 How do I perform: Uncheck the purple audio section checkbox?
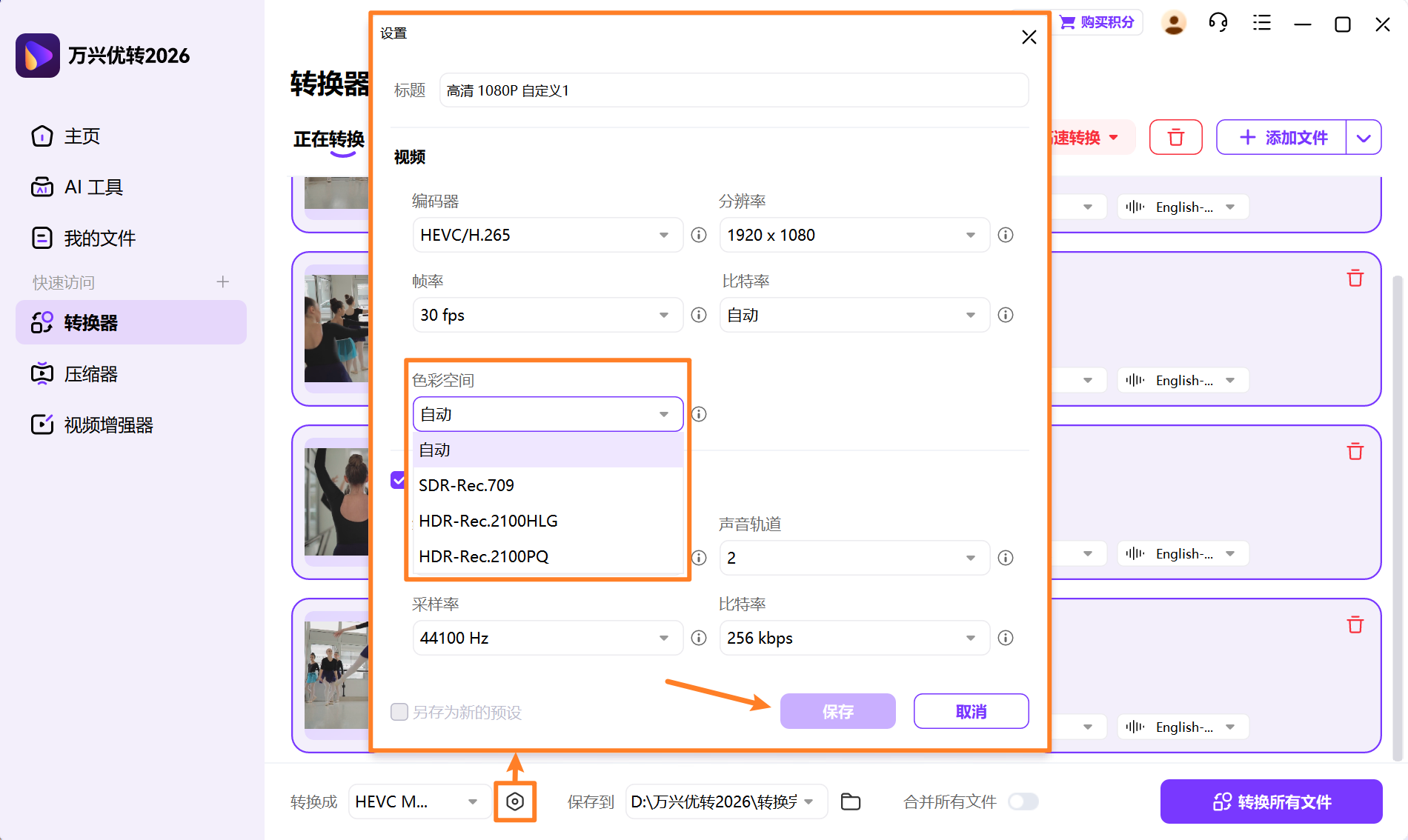pos(398,480)
